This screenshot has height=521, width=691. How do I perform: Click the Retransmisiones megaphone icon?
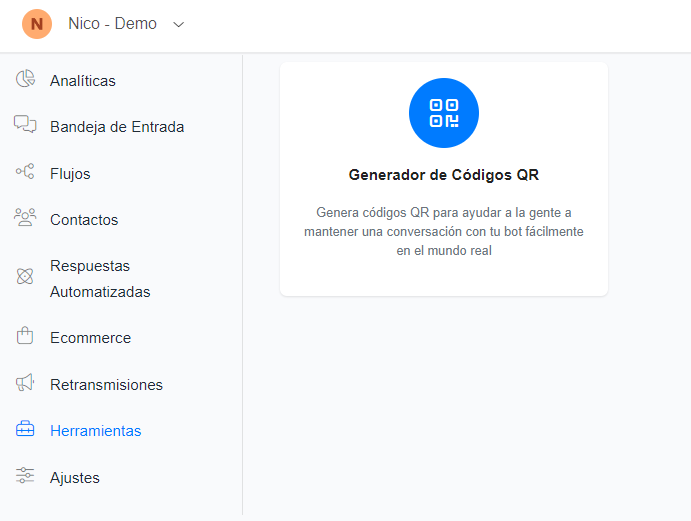coord(25,383)
